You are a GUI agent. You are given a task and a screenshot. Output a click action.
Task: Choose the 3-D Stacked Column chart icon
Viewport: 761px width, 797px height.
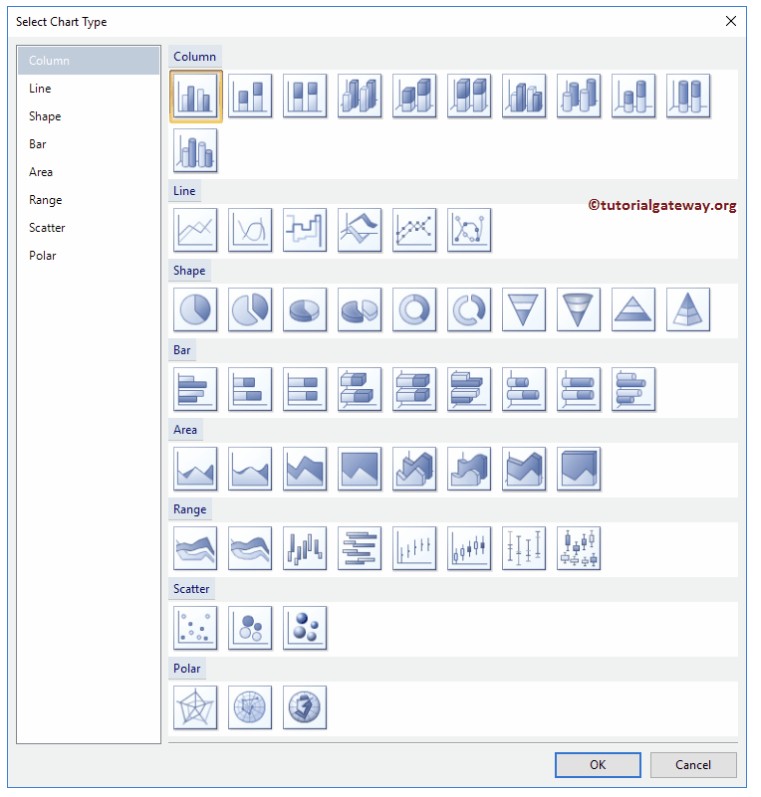(415, 96)
